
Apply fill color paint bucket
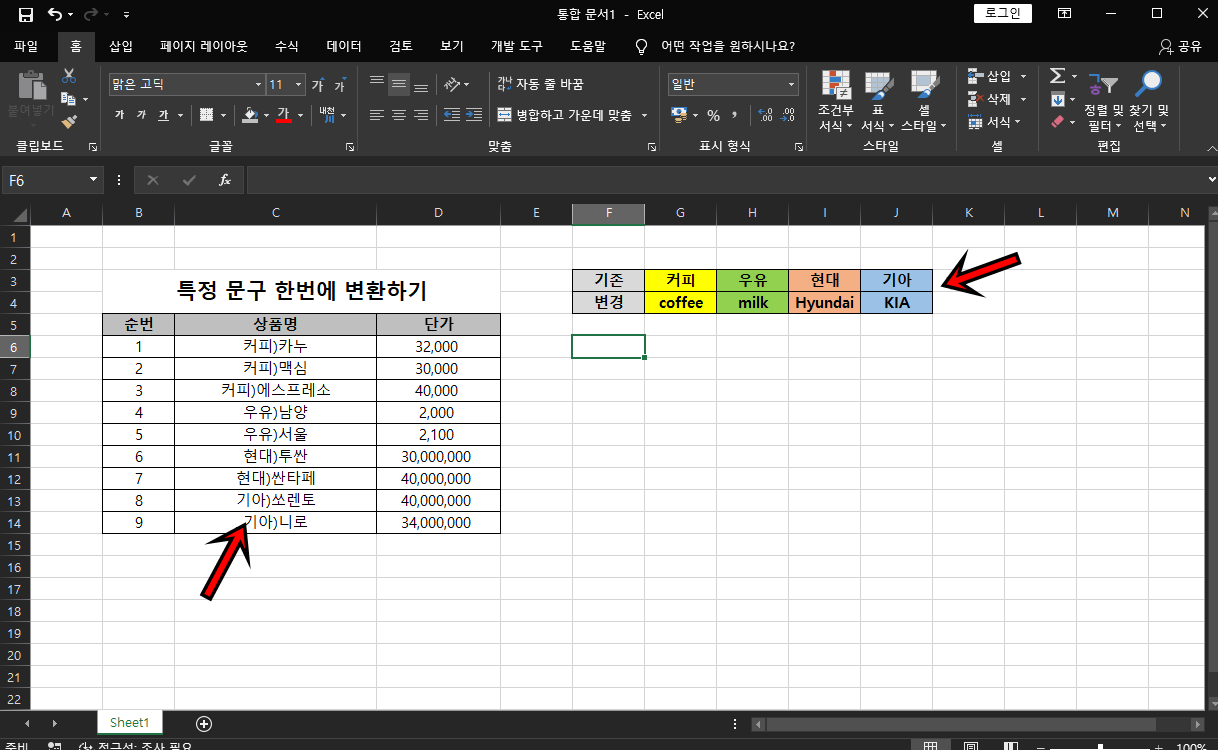click(250, 115)
